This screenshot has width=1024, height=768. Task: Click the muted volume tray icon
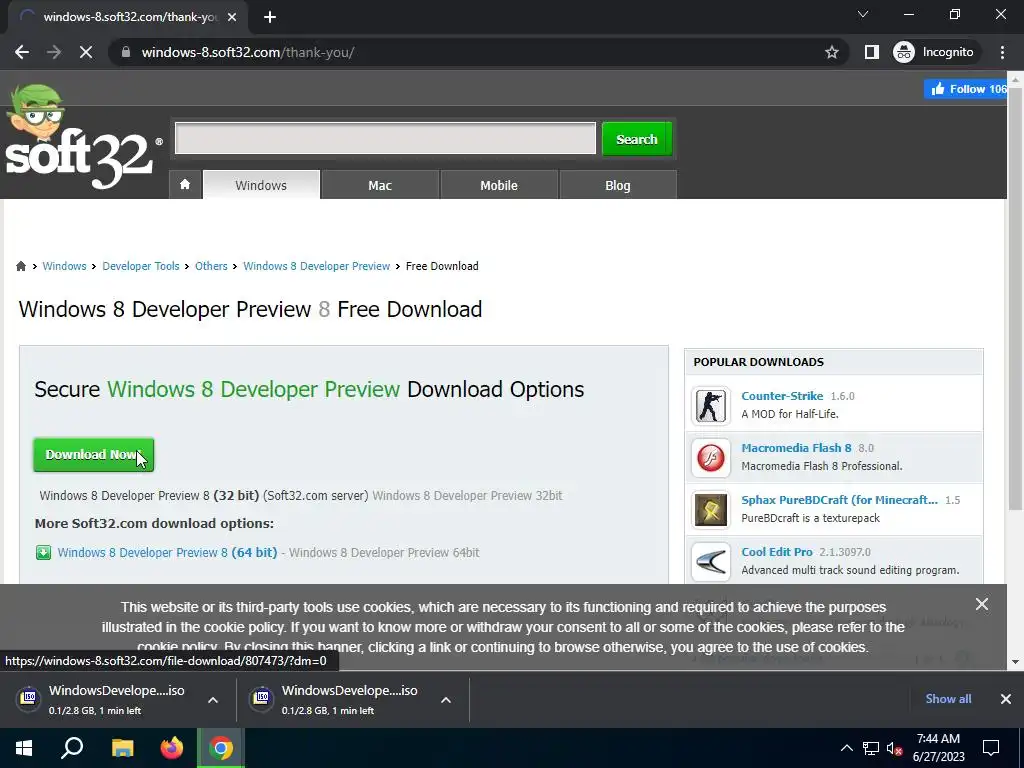(894, 748)
